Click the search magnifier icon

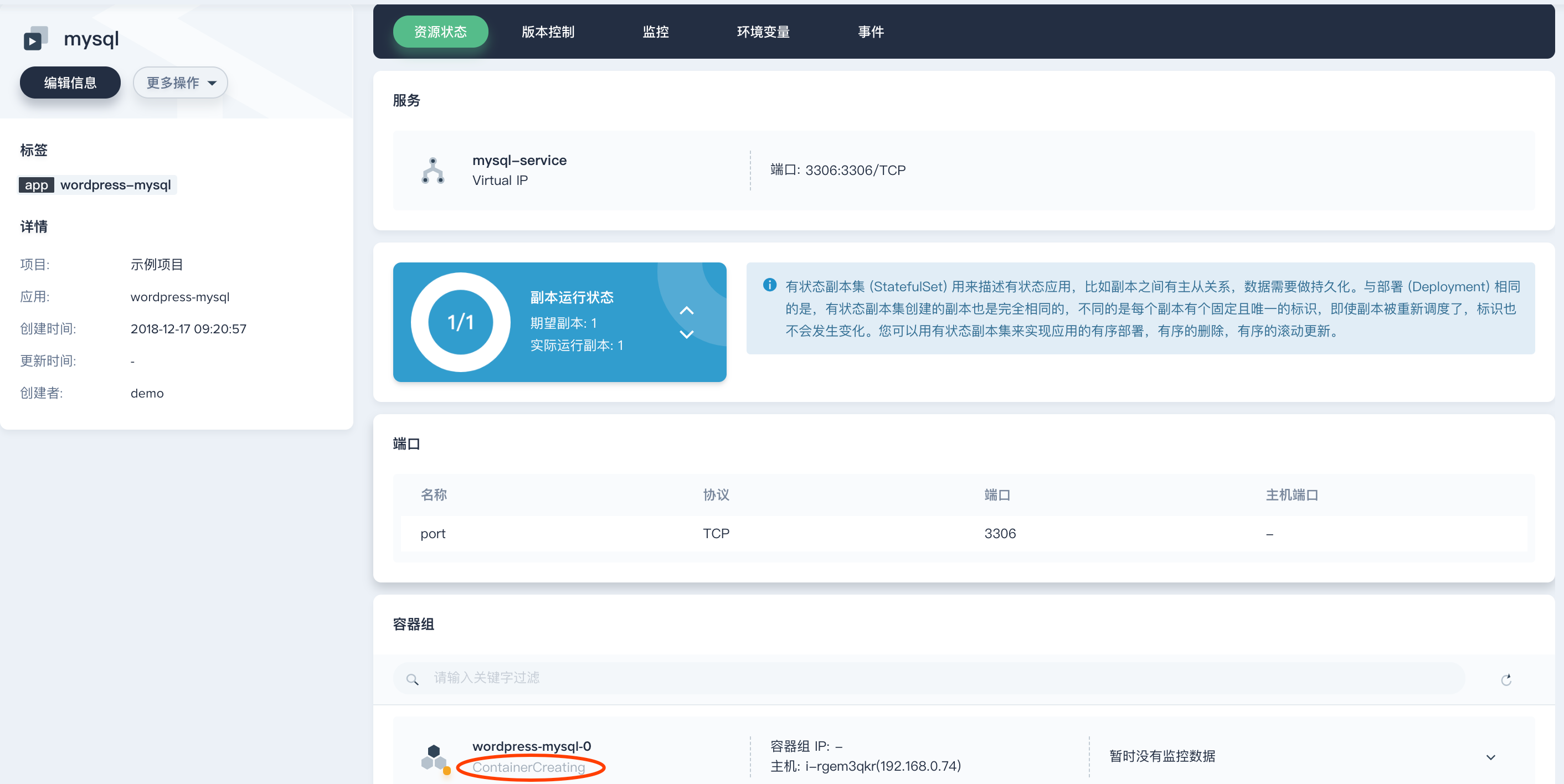[412, 679]
